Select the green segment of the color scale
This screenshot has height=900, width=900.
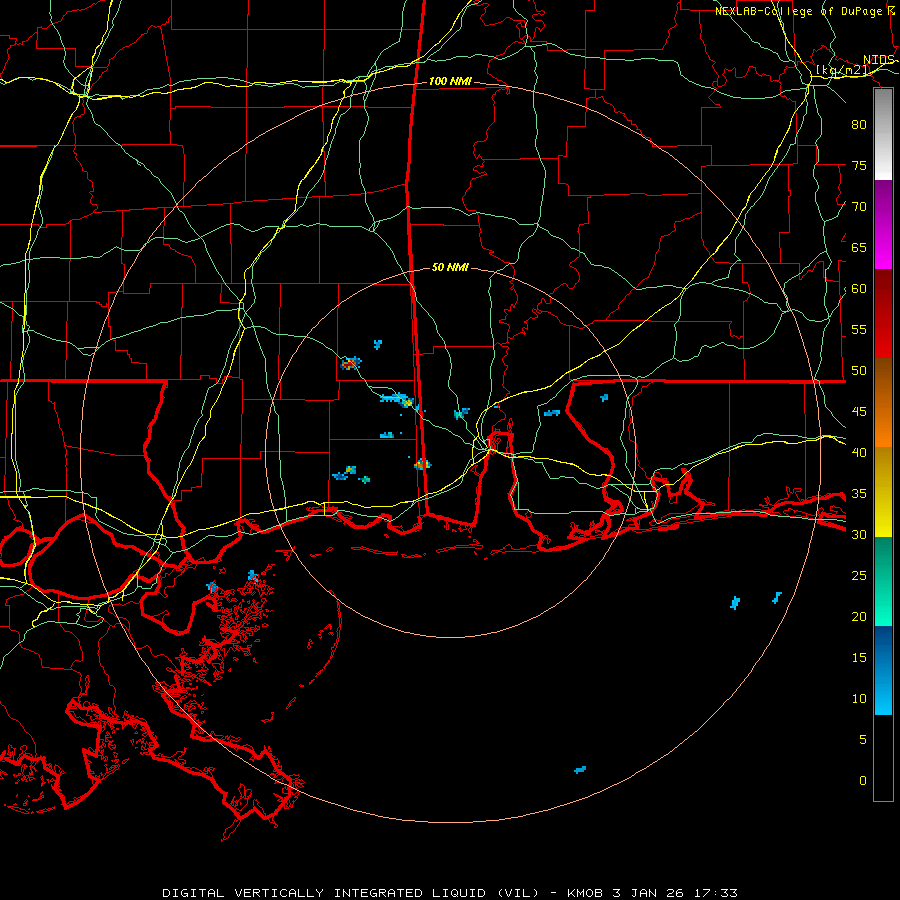883,581
